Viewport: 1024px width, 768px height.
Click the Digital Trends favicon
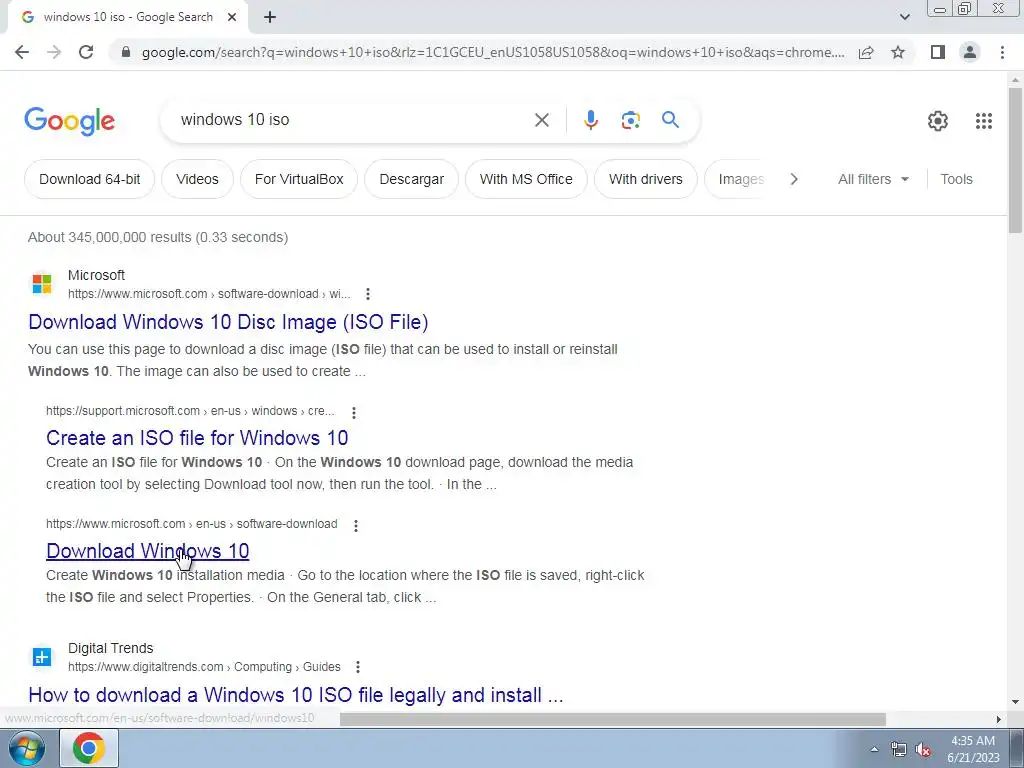[x=42, y=657]
